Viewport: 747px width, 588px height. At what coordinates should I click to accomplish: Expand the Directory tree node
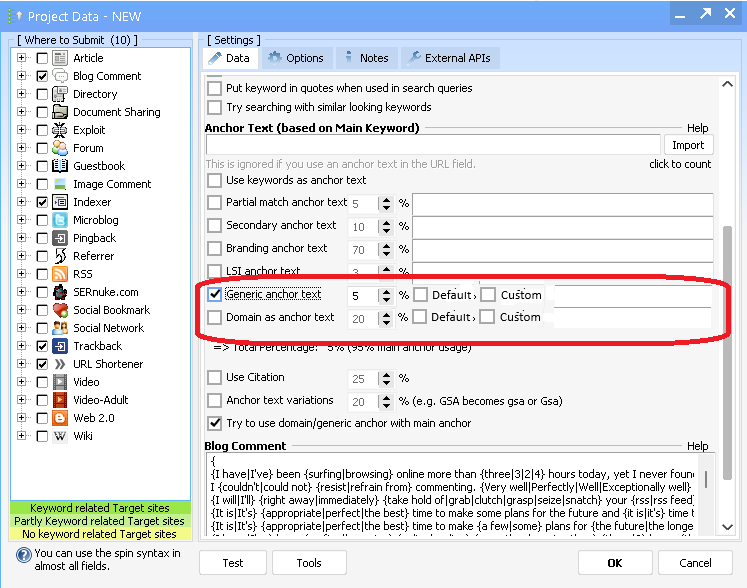coord(22,94)
